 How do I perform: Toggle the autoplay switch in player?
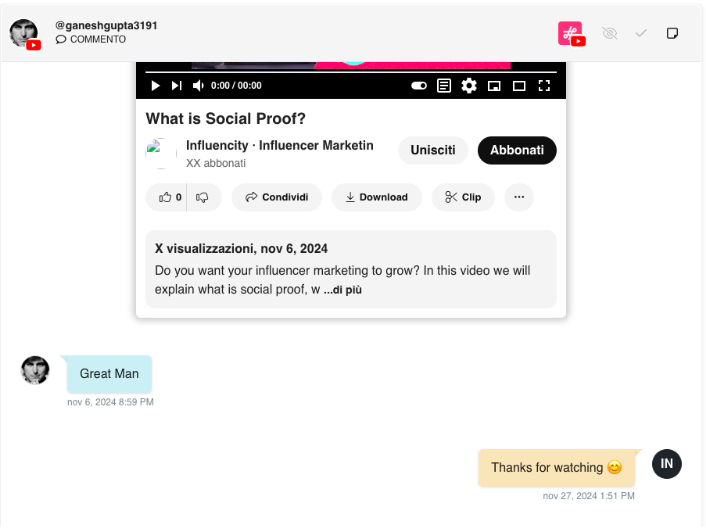tap(419, 86)
